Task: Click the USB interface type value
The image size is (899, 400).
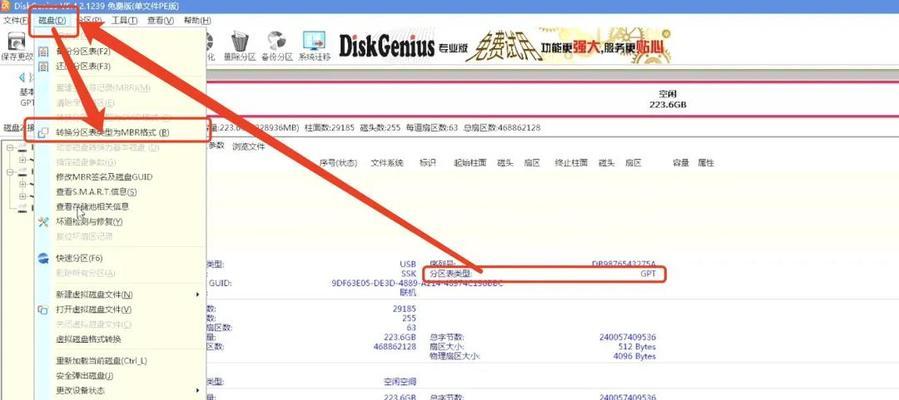Action: (x=408, y=265)
